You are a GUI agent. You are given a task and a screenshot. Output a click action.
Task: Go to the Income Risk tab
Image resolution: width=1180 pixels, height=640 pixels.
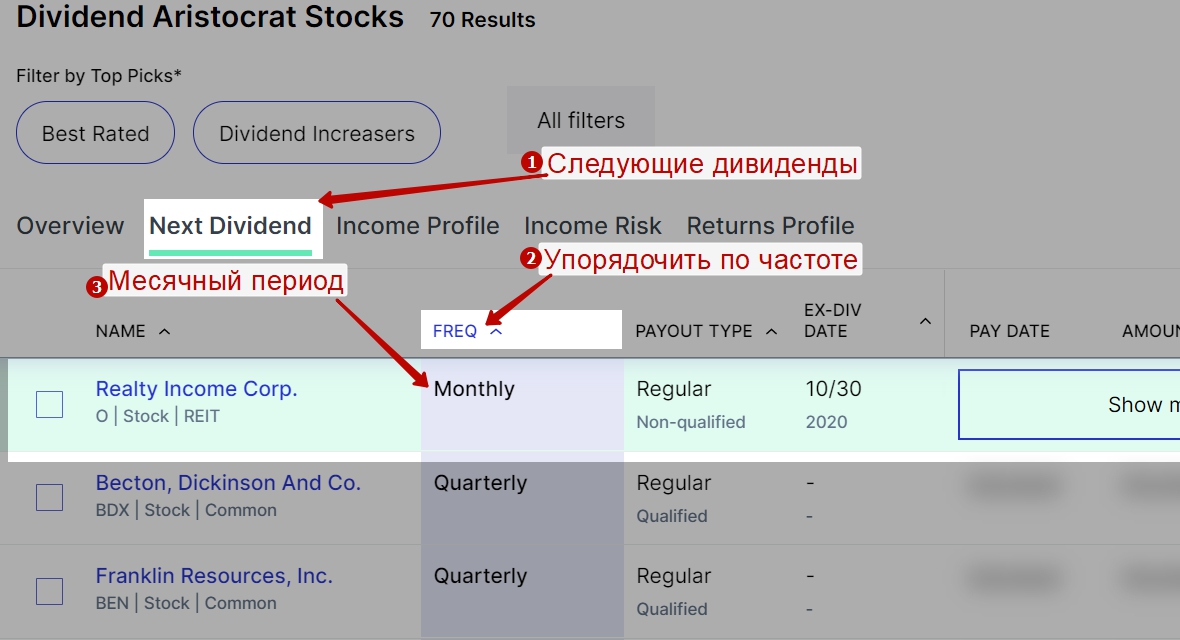[x=593, y=226]
